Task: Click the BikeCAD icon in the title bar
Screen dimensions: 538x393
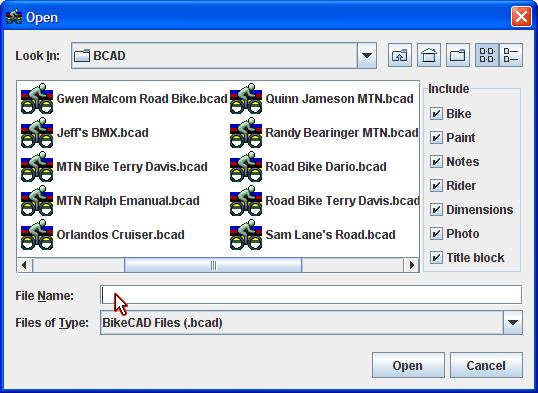Action: (14, 17)
